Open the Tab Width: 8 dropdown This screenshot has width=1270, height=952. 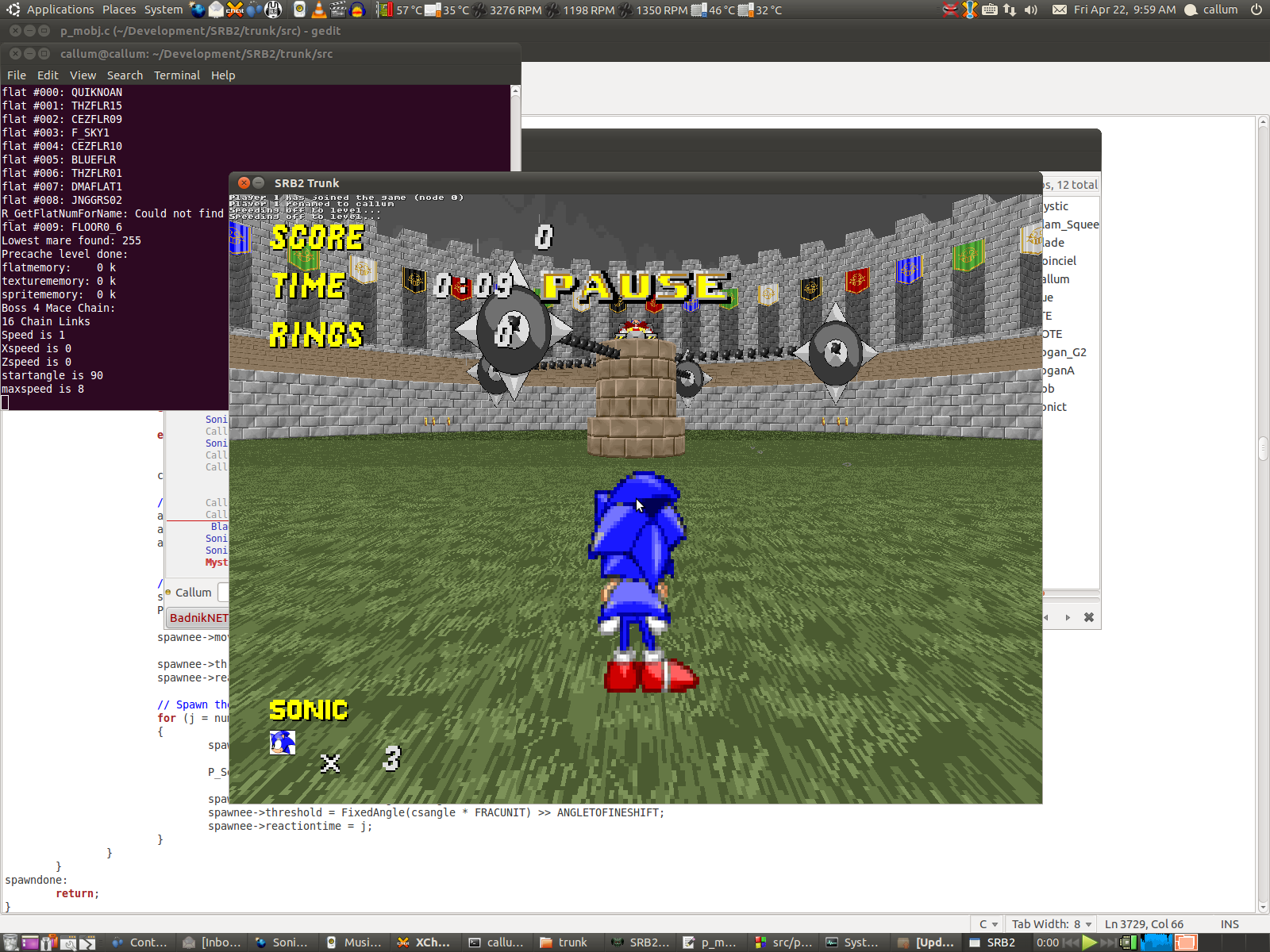(x=1052, y=924)
